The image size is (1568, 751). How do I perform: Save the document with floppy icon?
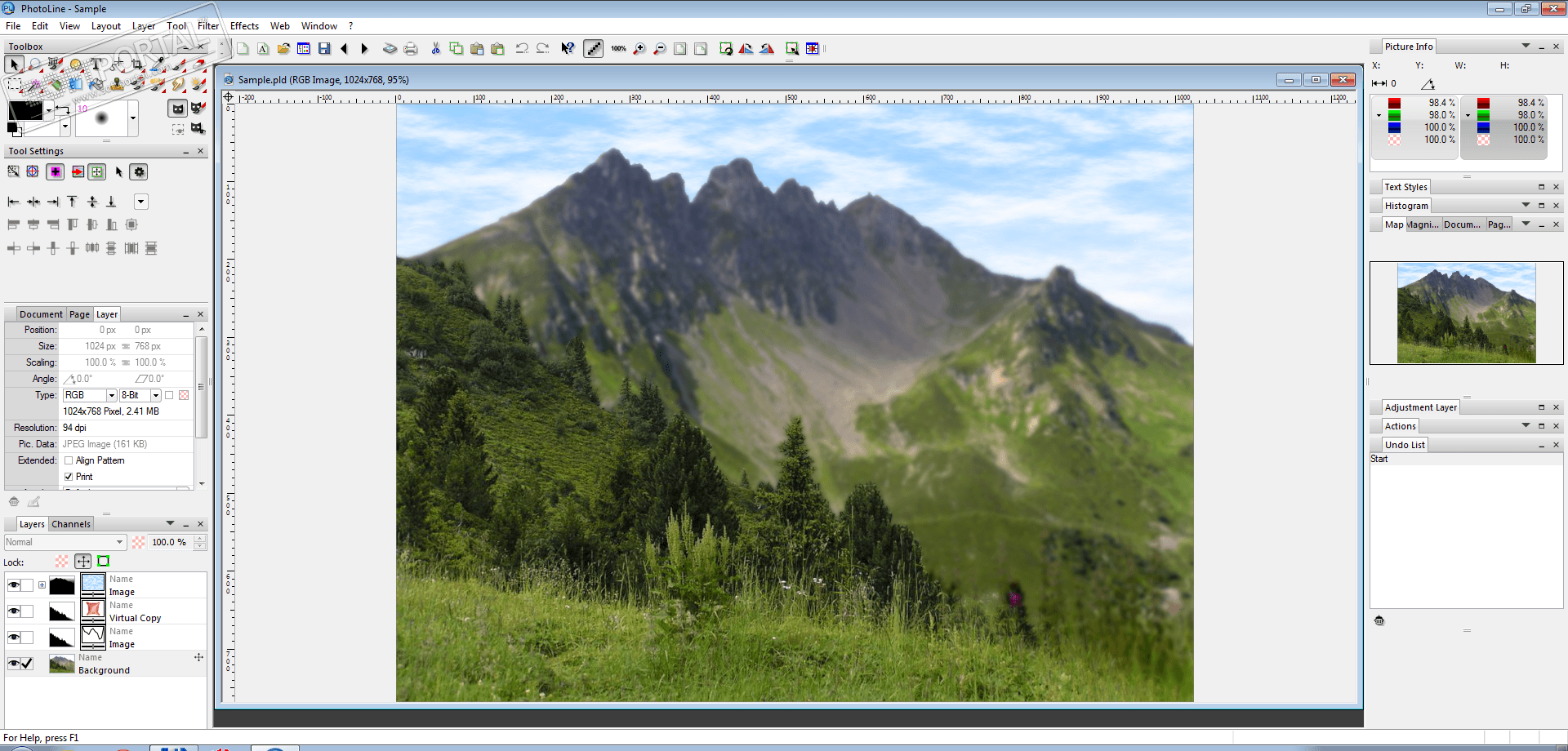[x=324, y=49]
